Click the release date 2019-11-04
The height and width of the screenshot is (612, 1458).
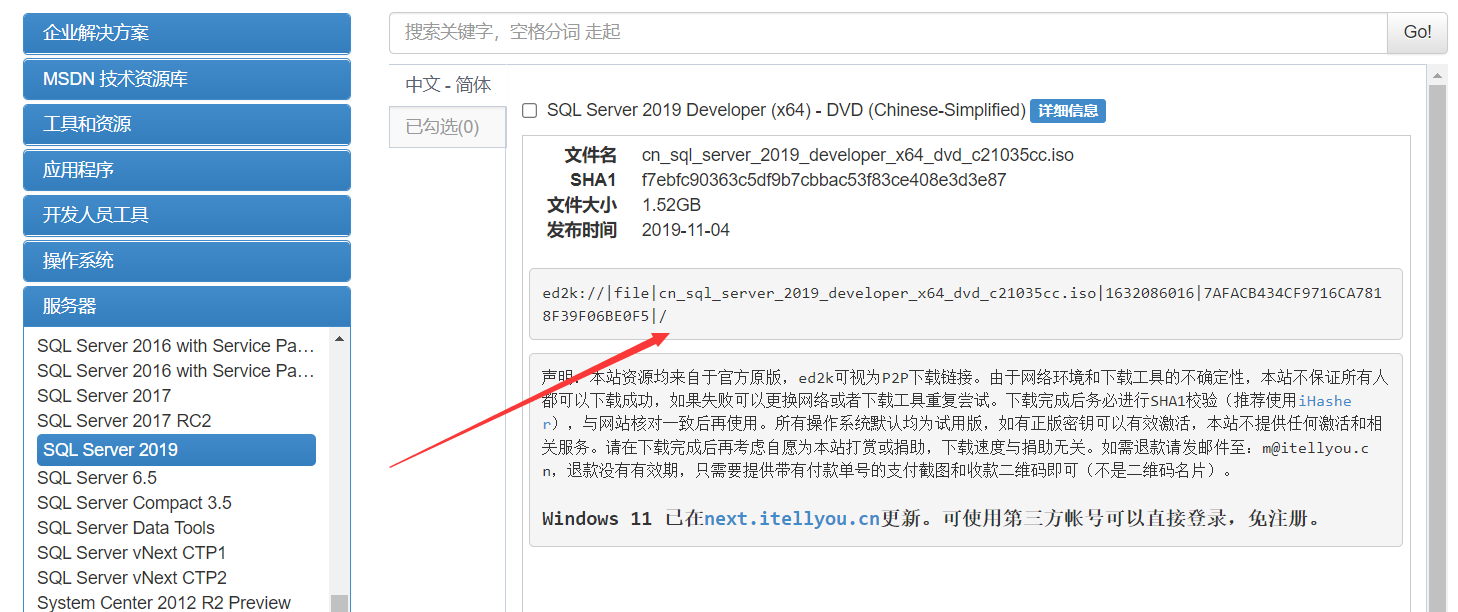[686, 230]
